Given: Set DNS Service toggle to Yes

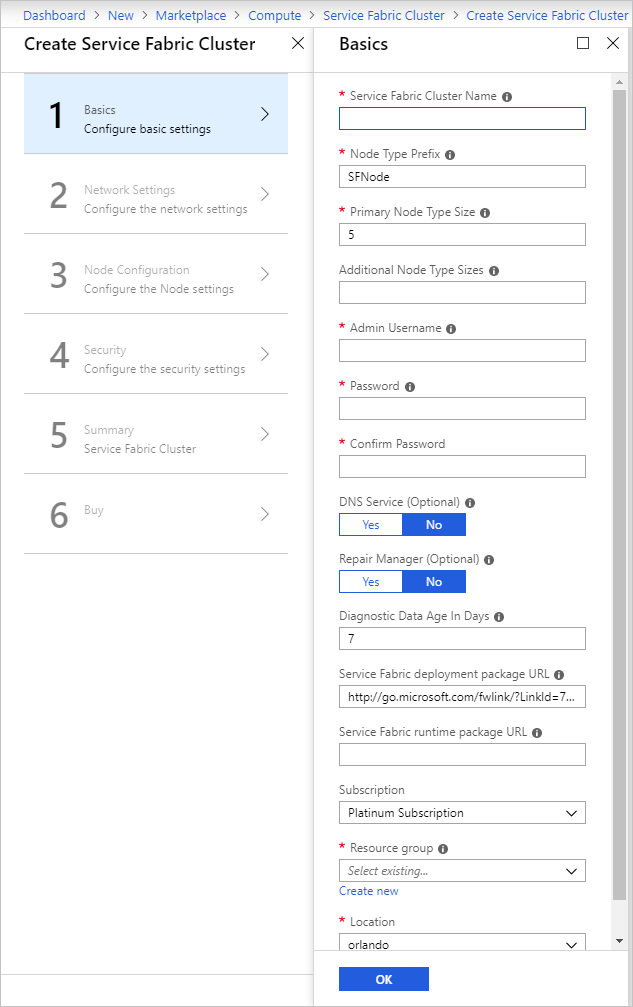Looking at the screenshot, I should [371, 525].
